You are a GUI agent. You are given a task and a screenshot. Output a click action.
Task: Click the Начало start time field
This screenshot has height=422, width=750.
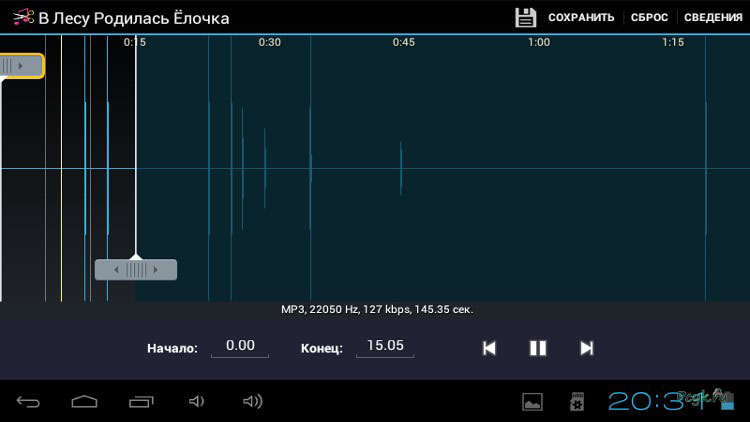(240, 346)
